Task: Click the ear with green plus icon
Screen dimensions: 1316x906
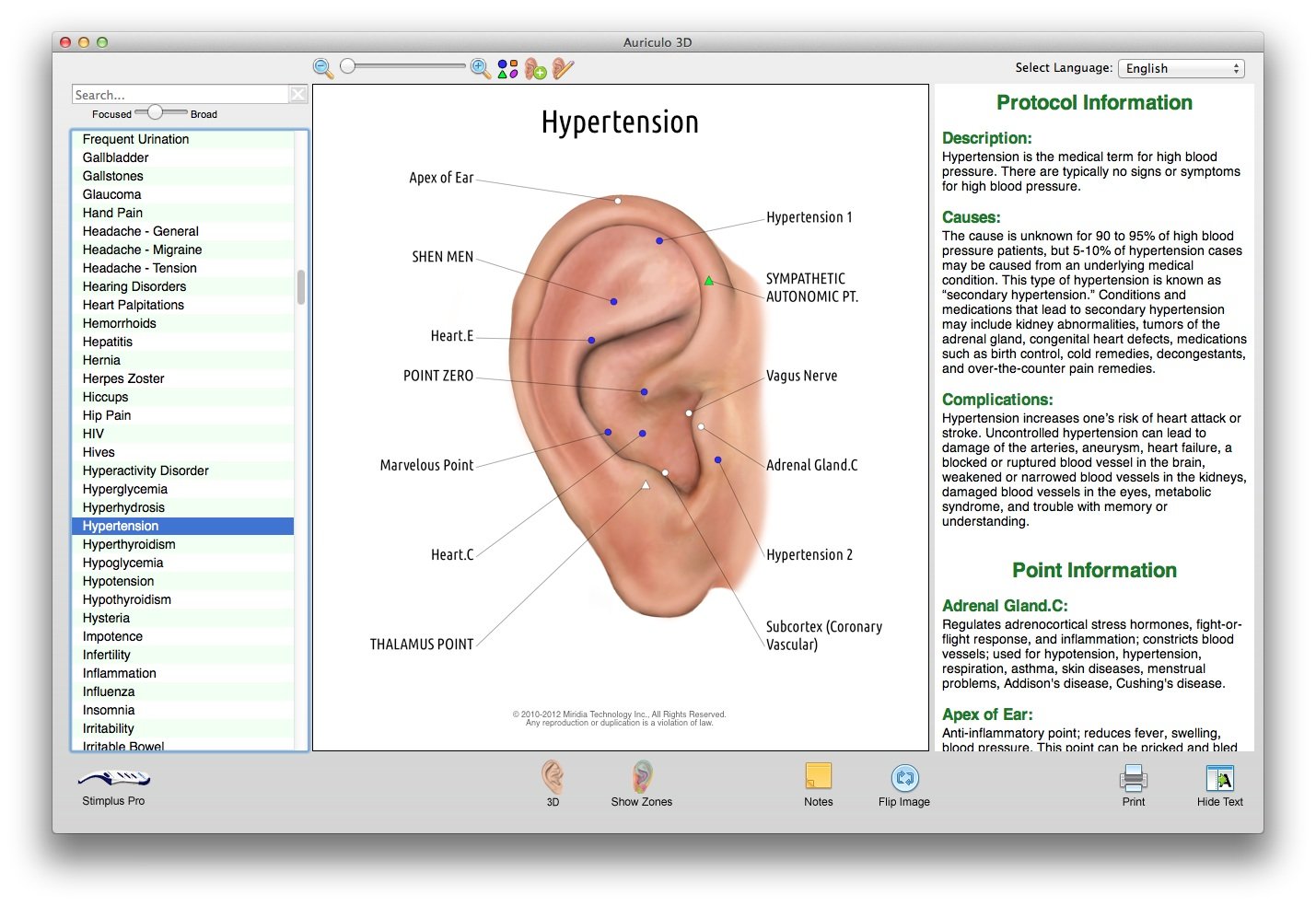Action: click(535, 69)
